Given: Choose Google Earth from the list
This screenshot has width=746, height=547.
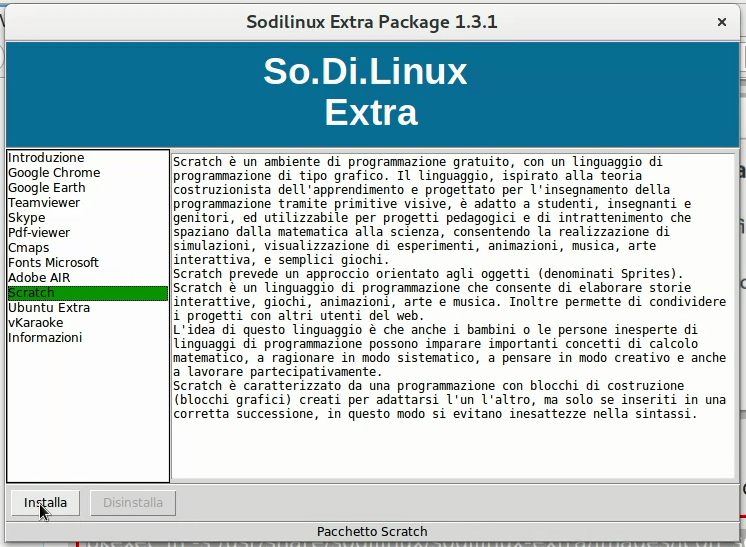Looking at the screenshot, I should pyautogui.click(x=47, y=188).
